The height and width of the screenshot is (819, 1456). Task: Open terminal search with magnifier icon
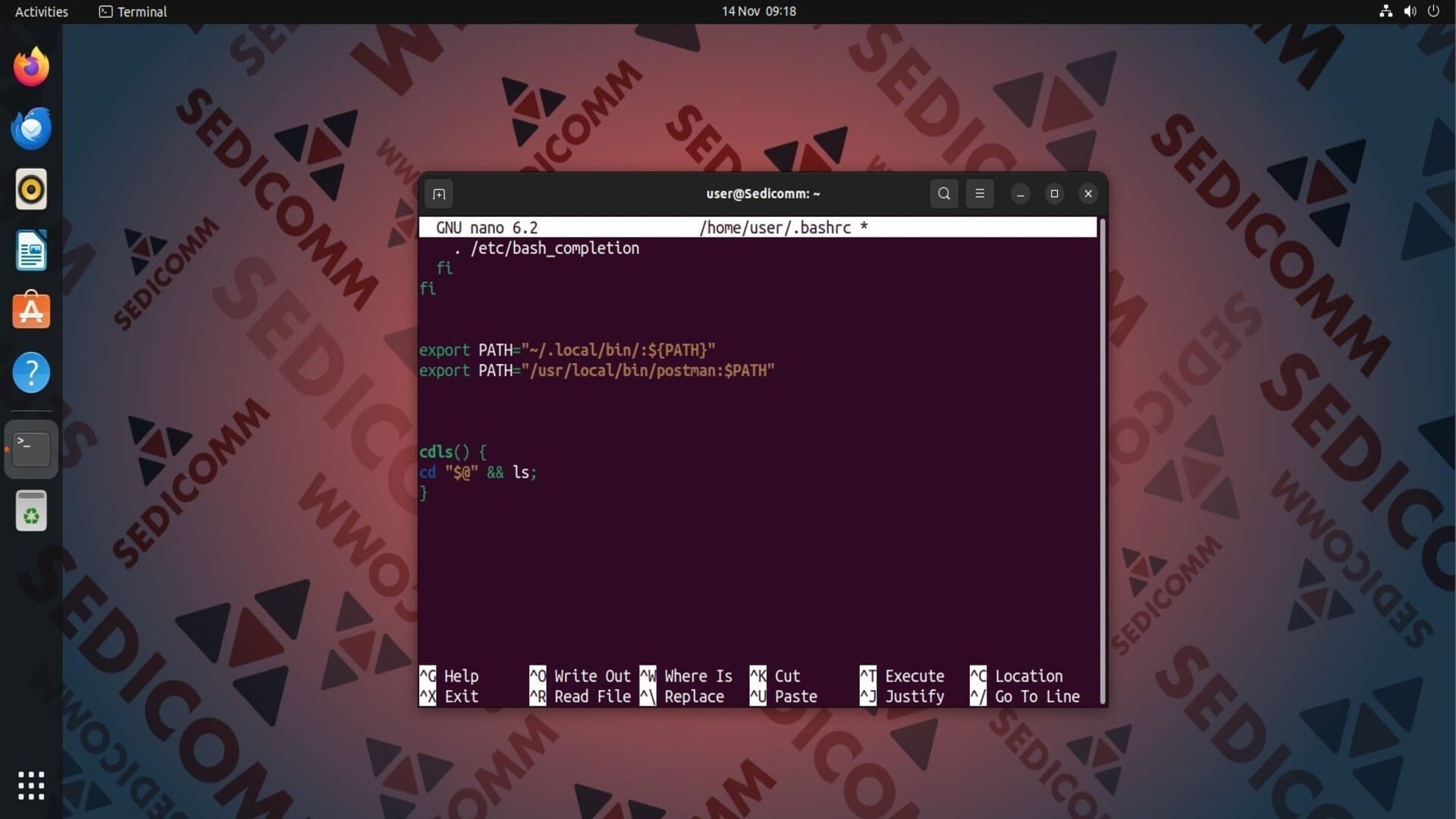point(944,193)
